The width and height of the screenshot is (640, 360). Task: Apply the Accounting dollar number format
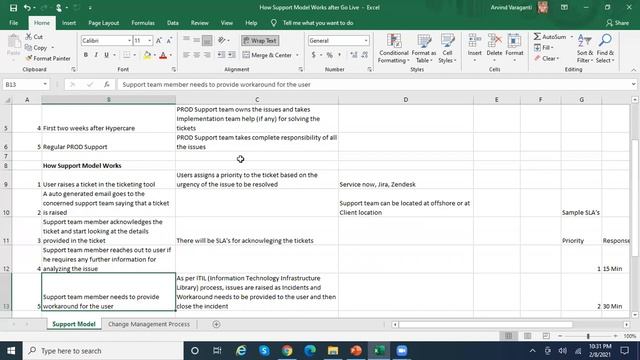pos(313,55)
